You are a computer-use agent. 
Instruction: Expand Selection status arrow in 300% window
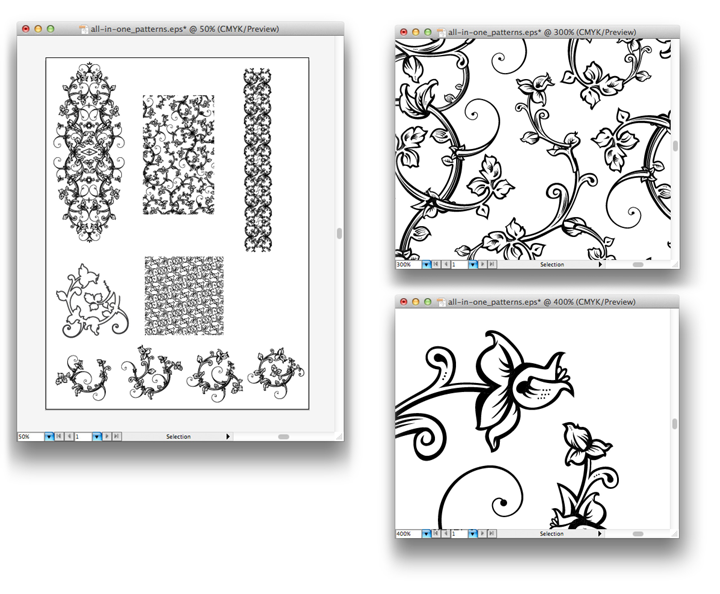pos(600,265)
